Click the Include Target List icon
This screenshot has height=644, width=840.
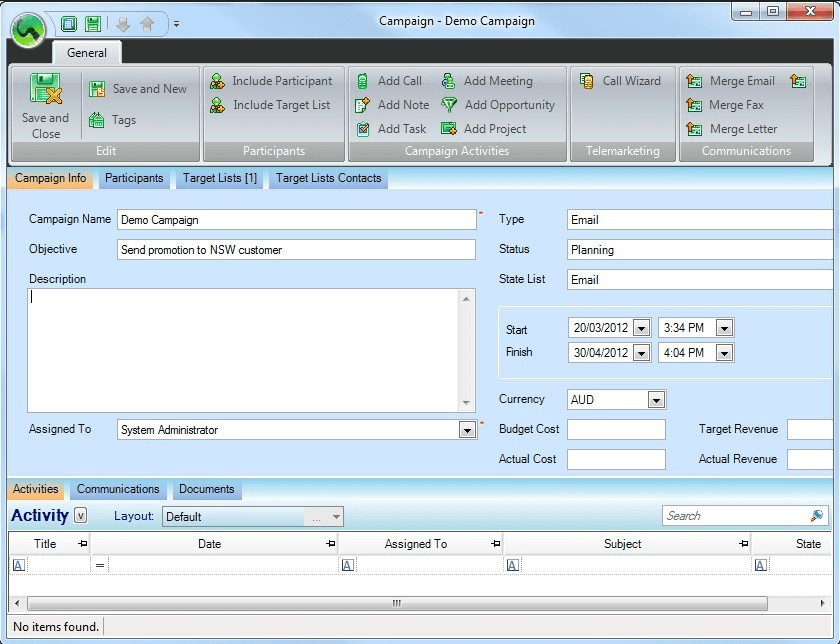pos(217,105)
